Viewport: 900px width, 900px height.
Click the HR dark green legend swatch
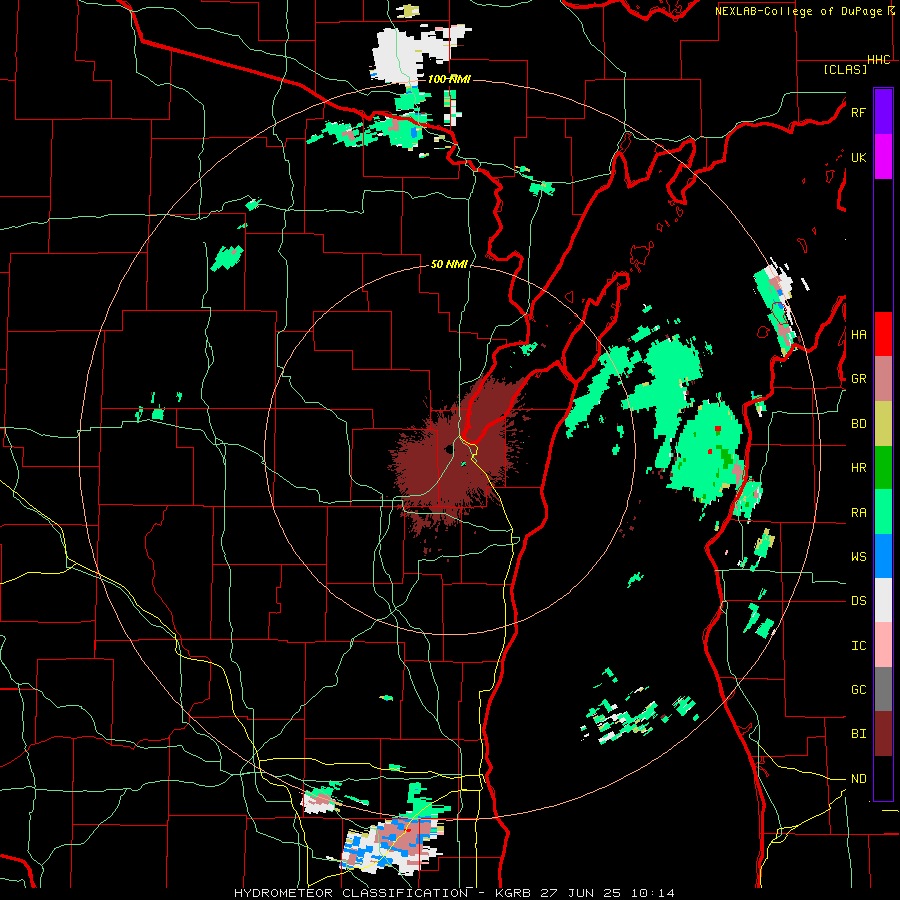pos(883,467)
